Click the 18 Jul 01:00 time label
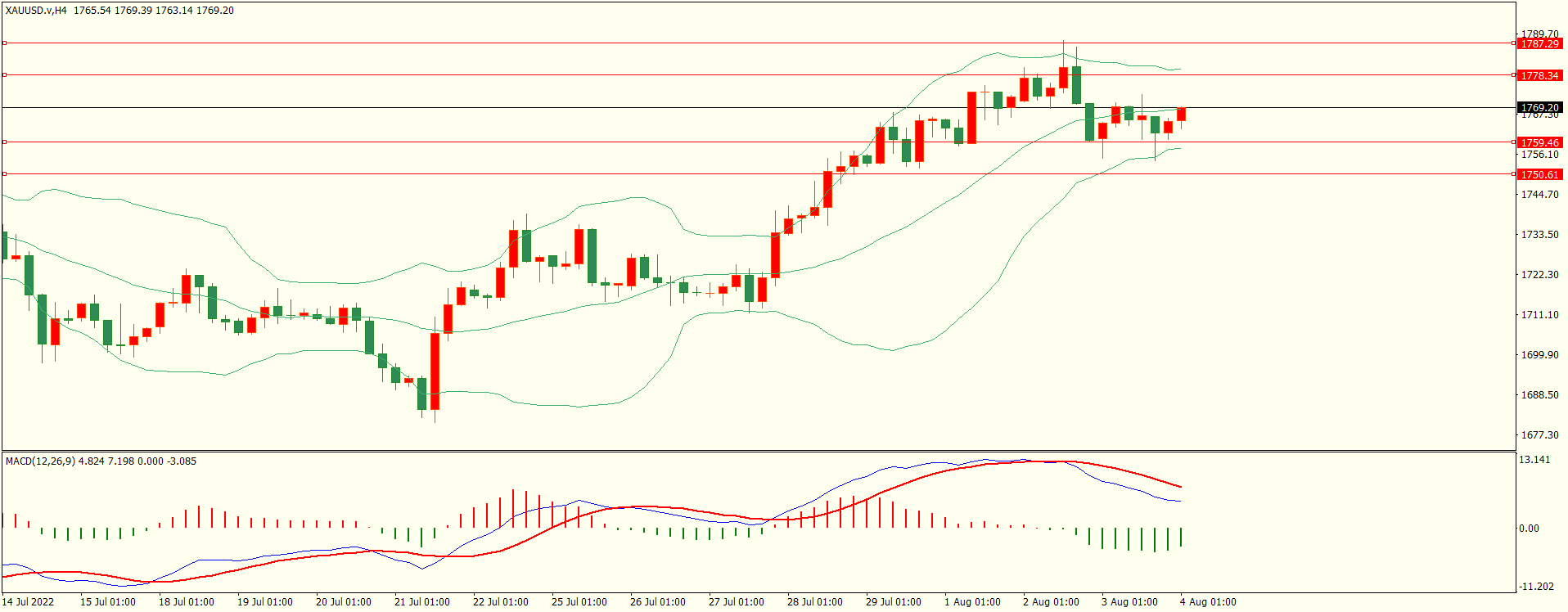This screenshot has height=612, width=1568. pyautogui.click(x=187, y=602)
